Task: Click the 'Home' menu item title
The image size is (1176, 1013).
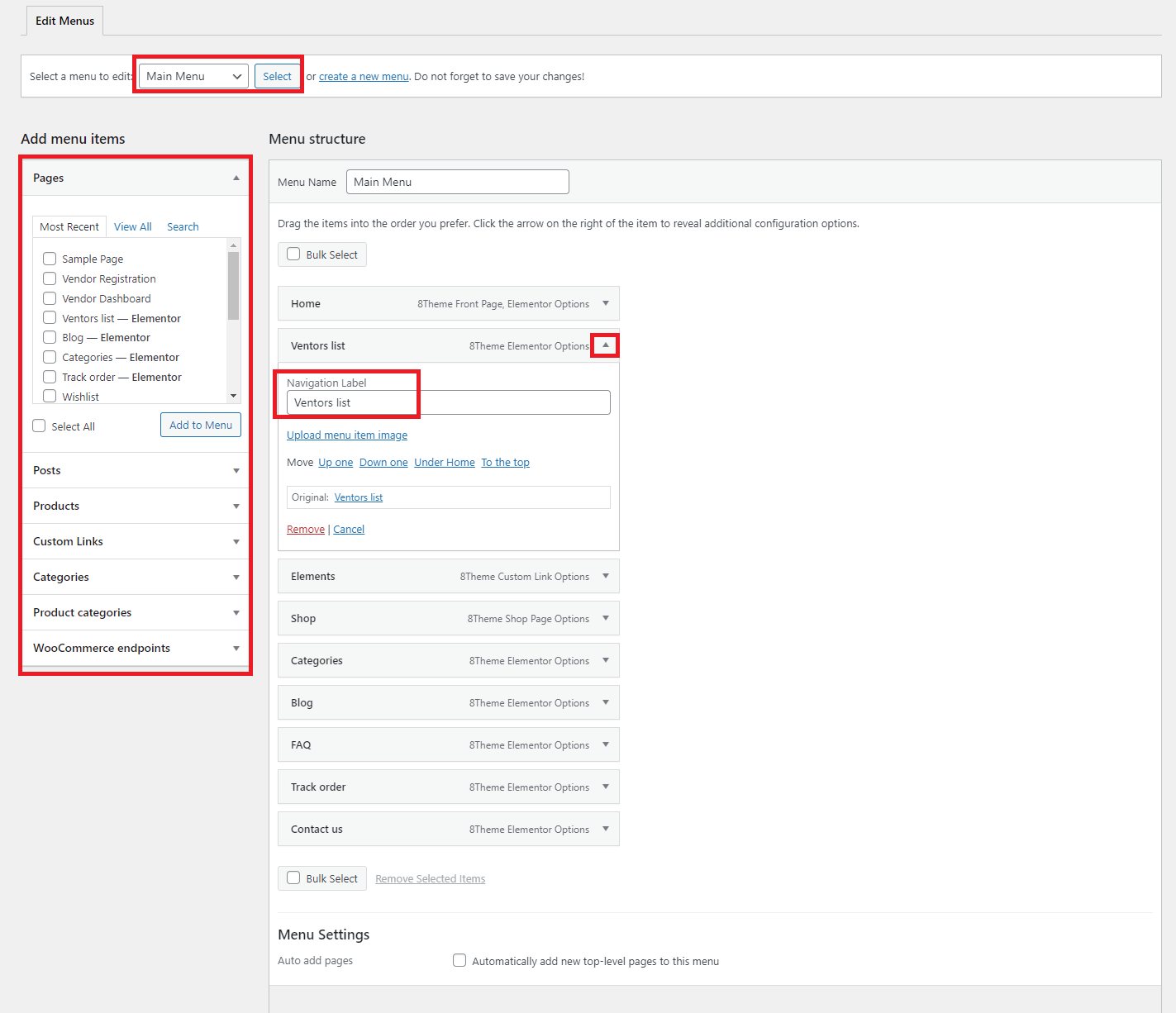Action: coord(306,304)
